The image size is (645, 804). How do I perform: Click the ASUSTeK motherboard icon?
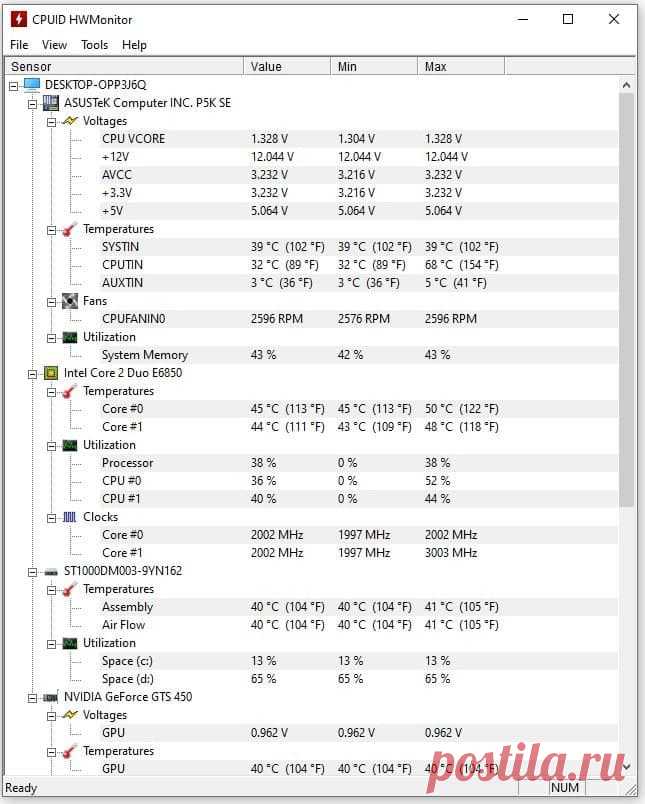tap(51, 103)
